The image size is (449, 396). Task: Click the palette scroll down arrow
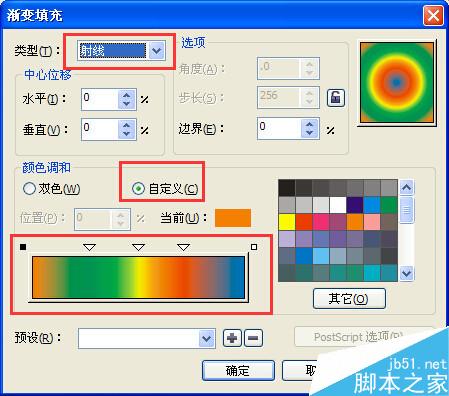[x=406, y=274]
